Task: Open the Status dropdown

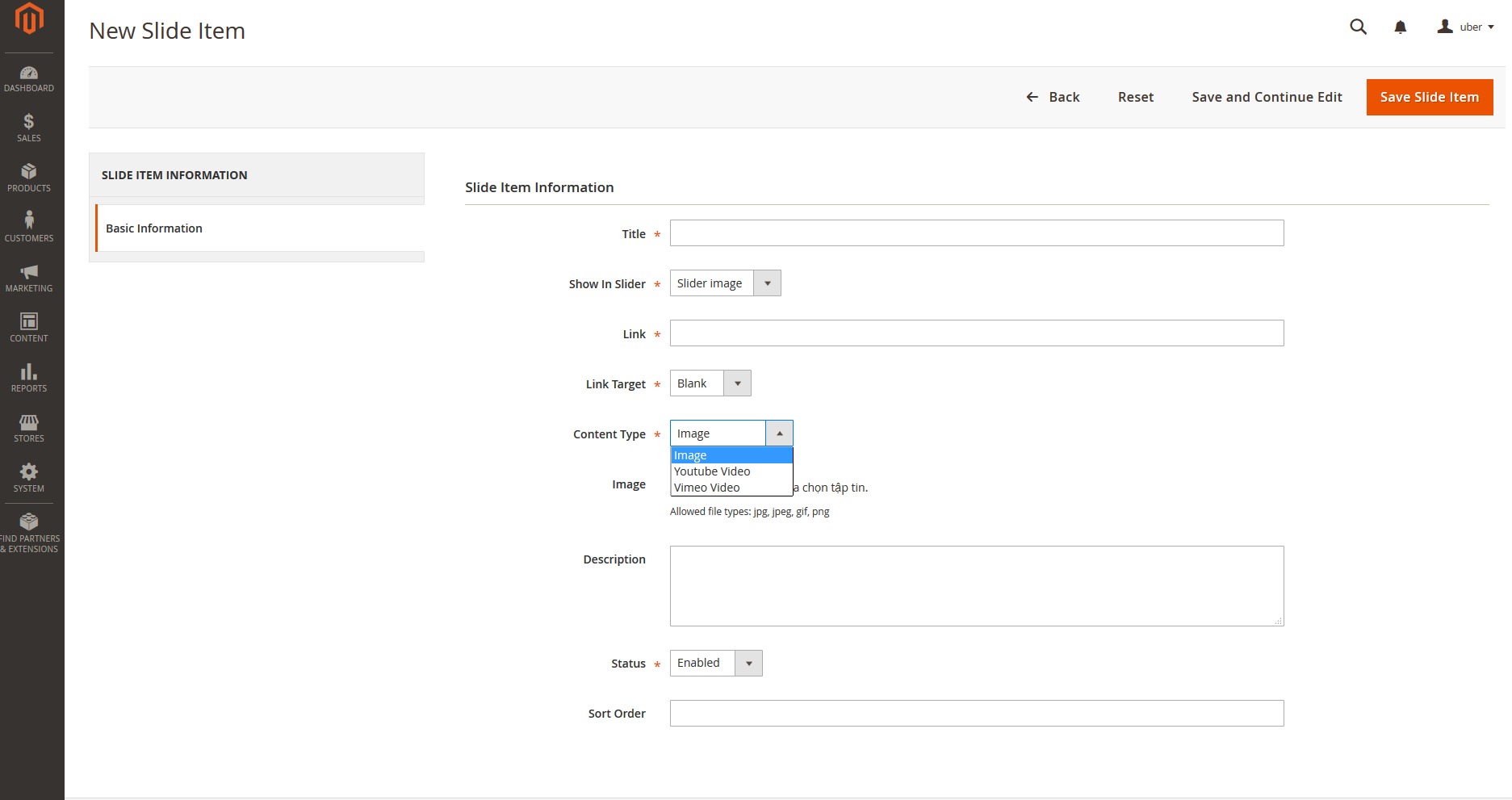Action: tap(716, 663)
